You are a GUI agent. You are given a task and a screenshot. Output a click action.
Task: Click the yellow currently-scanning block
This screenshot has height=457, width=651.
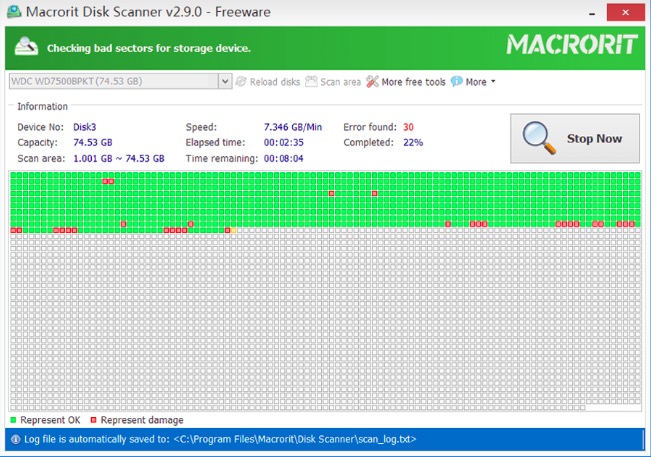[x=233, y=230]
